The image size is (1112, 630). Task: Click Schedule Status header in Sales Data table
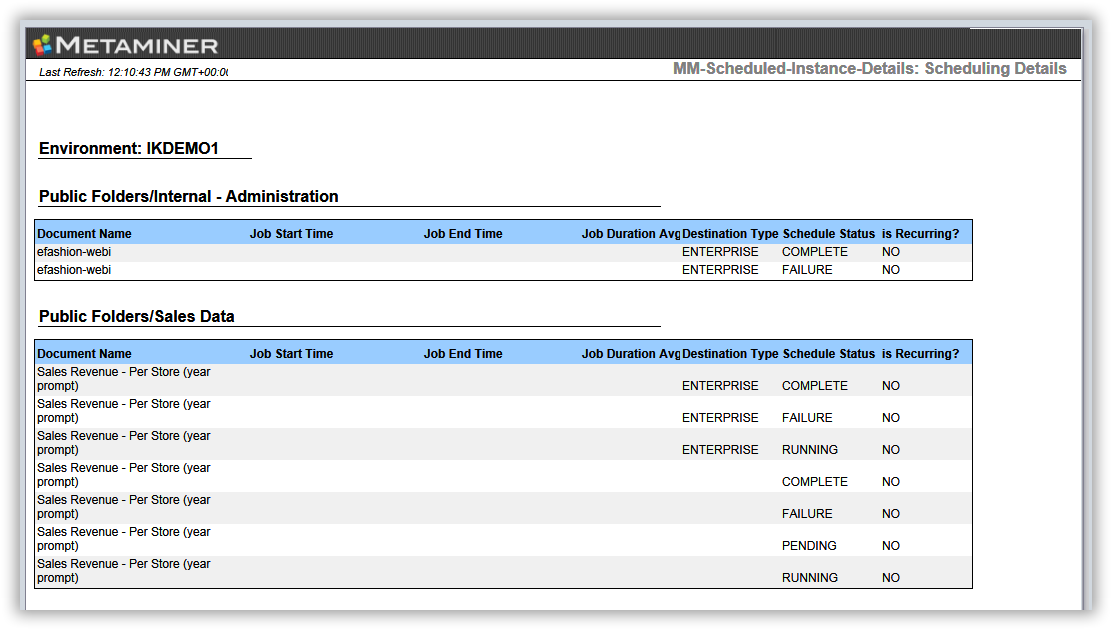click(x=829, y=353)
